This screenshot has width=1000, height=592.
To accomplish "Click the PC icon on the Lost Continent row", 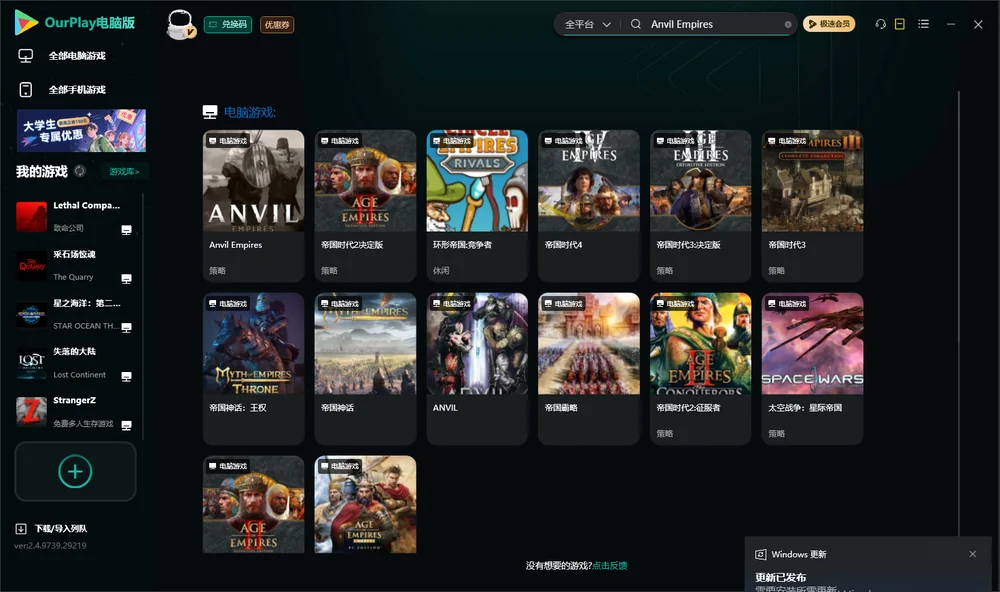I will pyautogui.click(x=126, y=376).
